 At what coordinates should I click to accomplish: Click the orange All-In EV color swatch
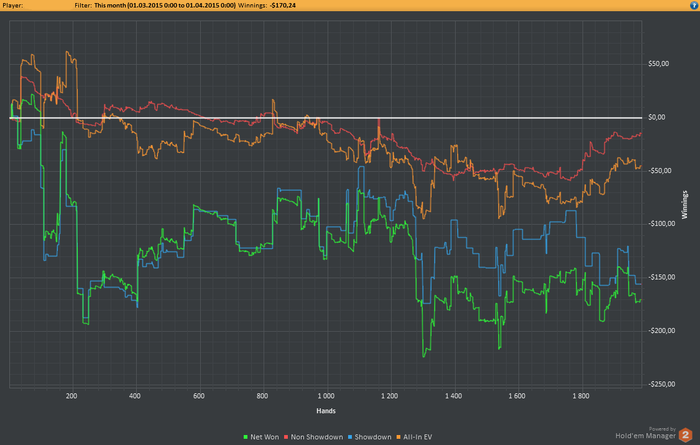tap(399, 437)
